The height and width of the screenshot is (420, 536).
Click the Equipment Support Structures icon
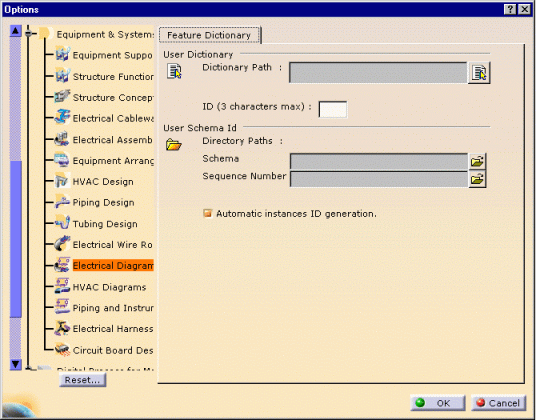(x=63, y=55)
